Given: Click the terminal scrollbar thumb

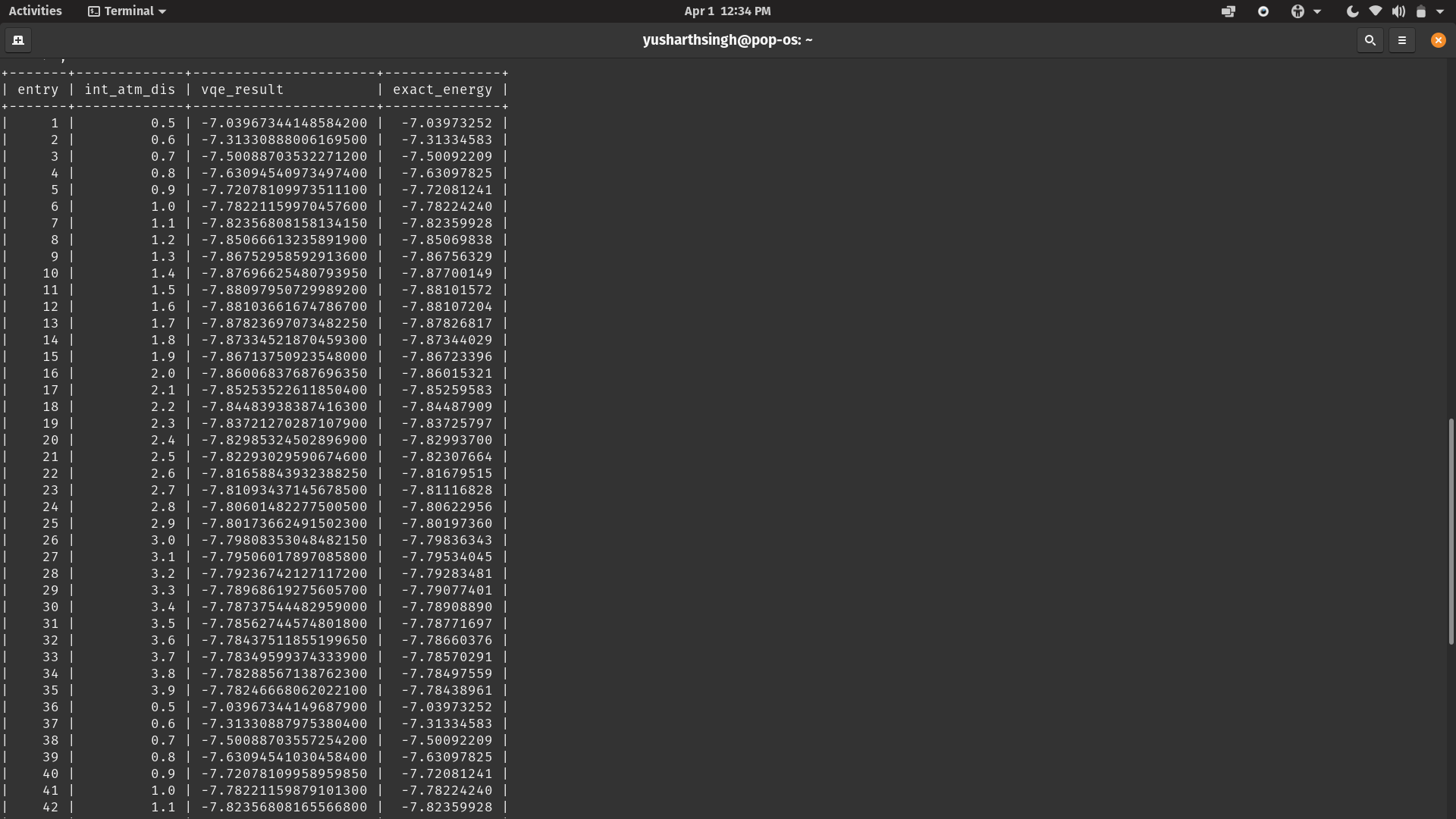Looking at the screenshot, I should point(1451,531).
